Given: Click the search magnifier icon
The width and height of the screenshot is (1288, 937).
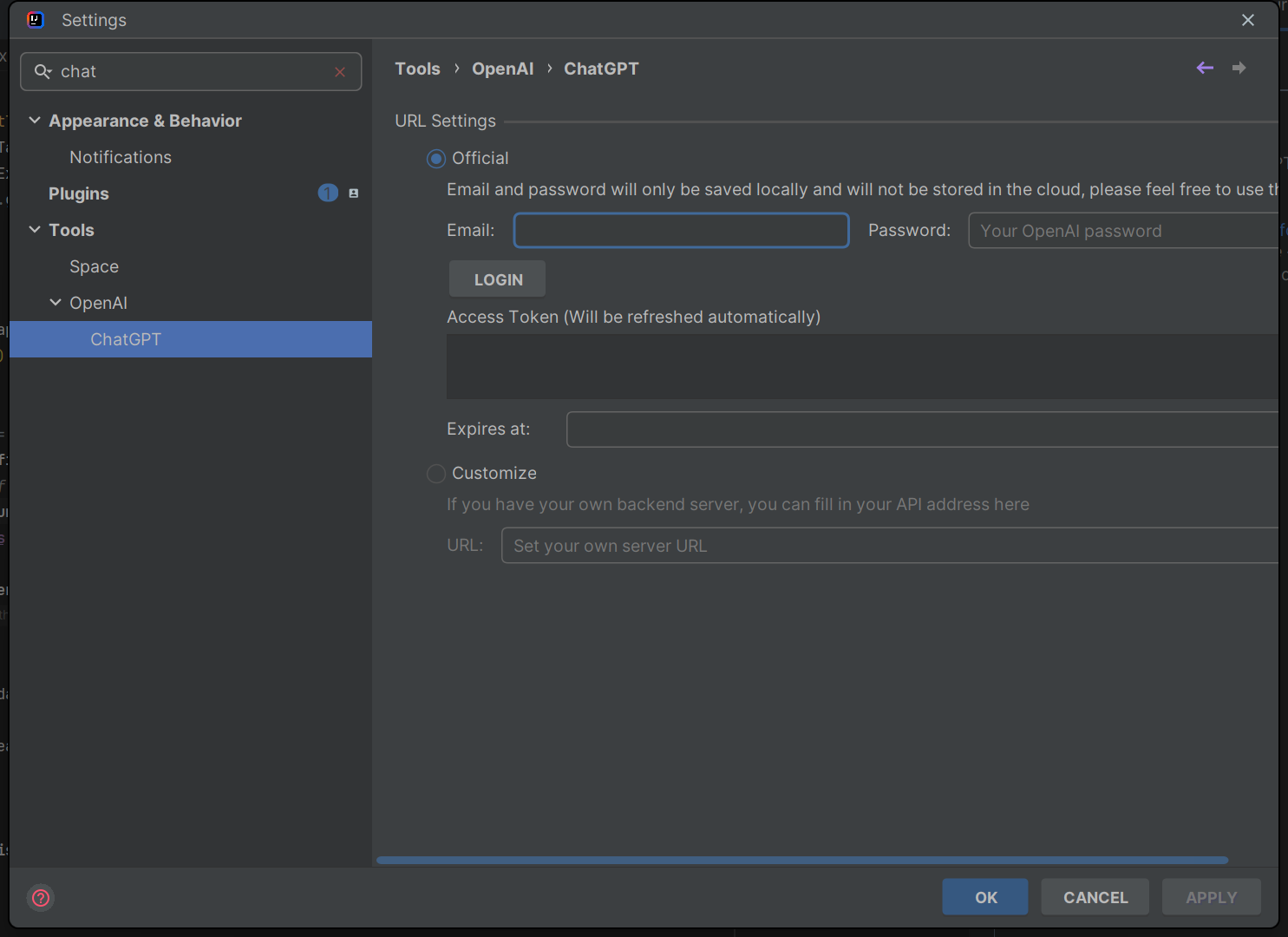Looking at the screenshot, I should [42, 72].
